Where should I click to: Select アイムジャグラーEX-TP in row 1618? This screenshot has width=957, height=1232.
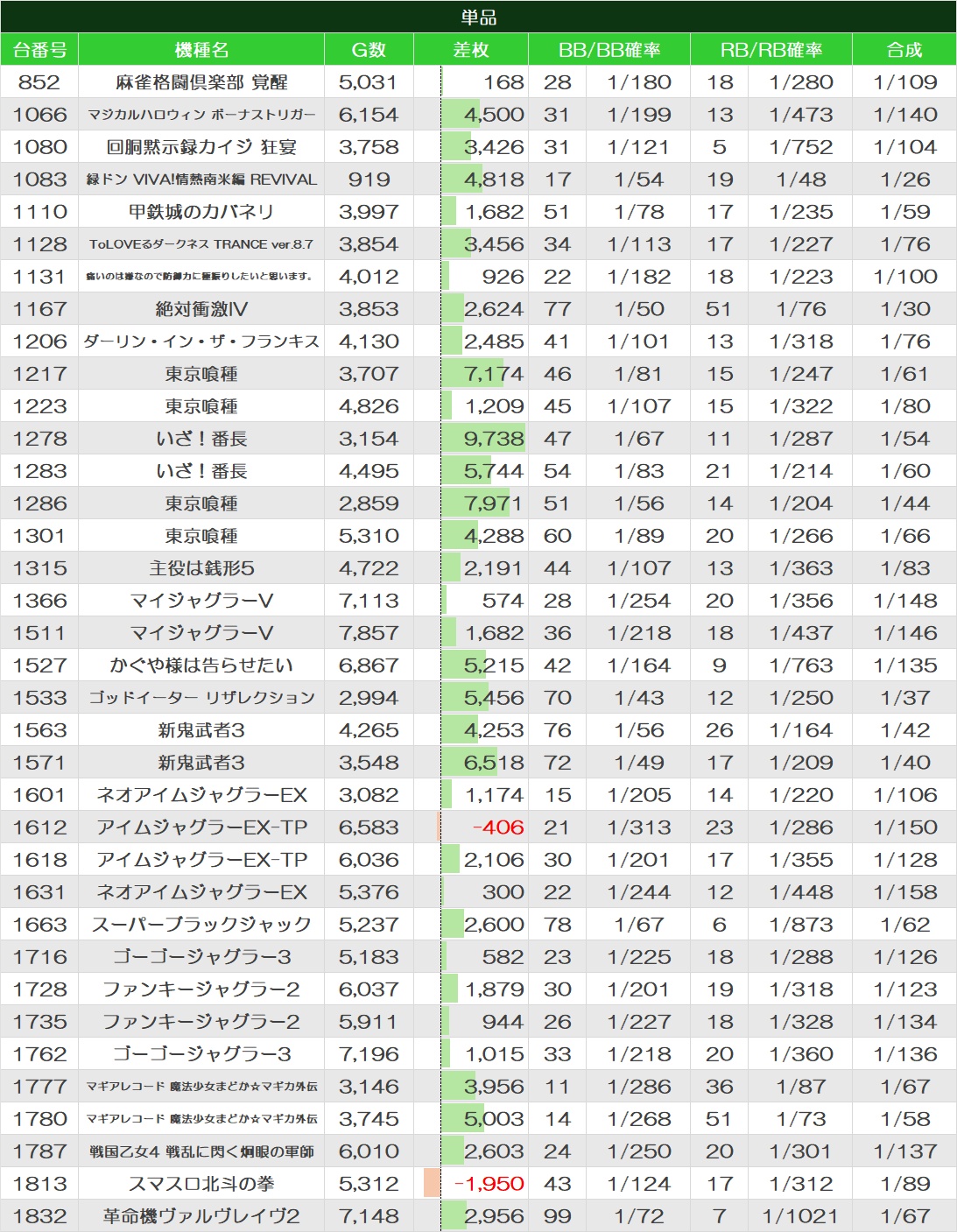pos(201,860)
